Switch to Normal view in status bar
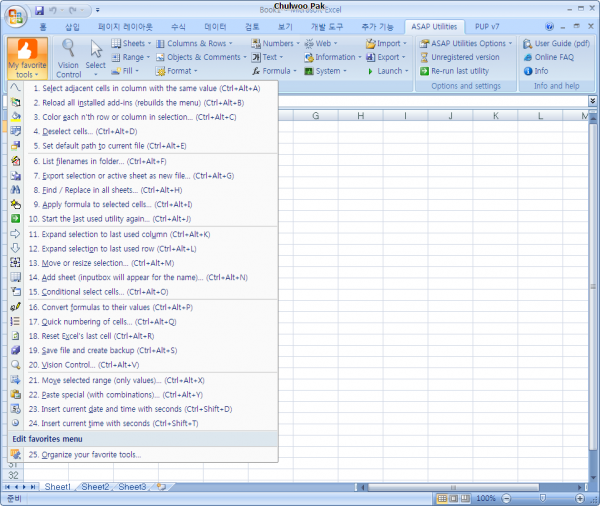Image resolution: width=600 pixels, height=506 pixels. (442, 498)
